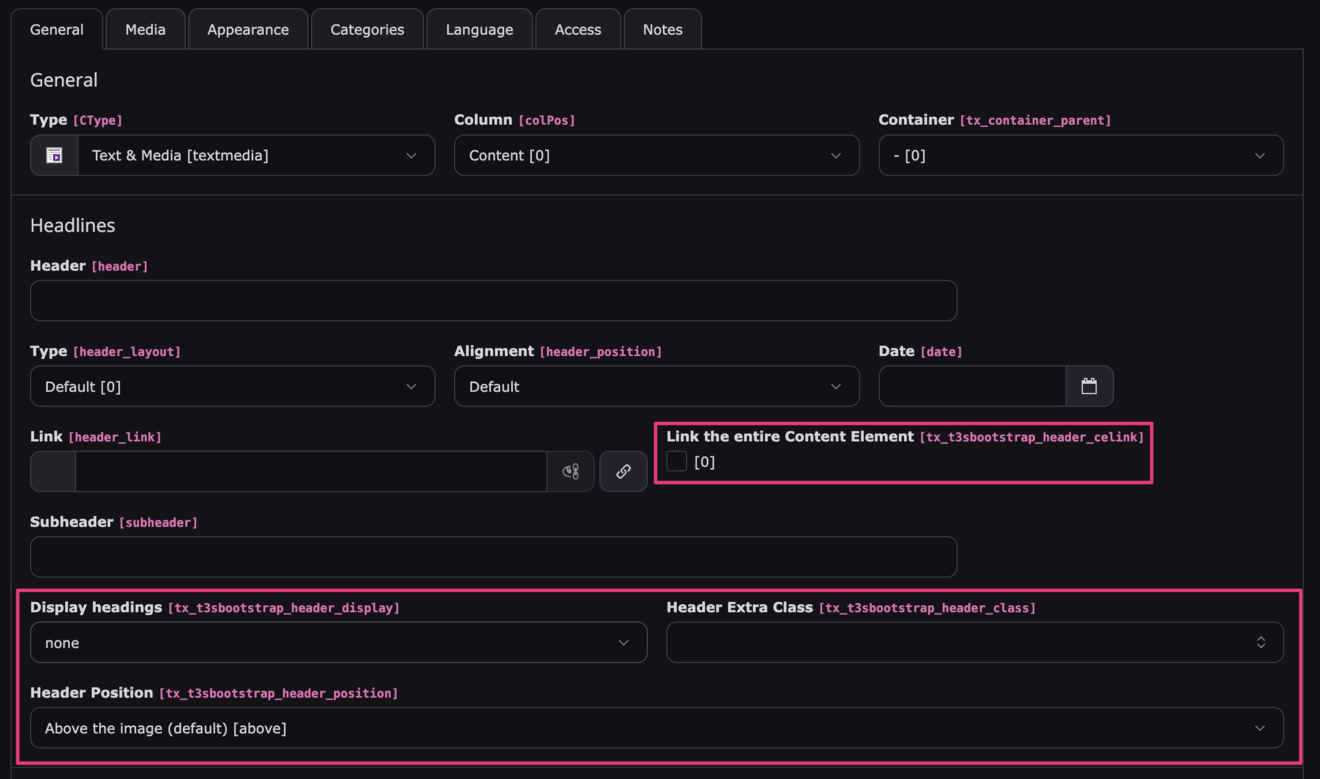Switch to the Media tab
This screenshot has width=1320, height=779.
[x=145, y=30]
